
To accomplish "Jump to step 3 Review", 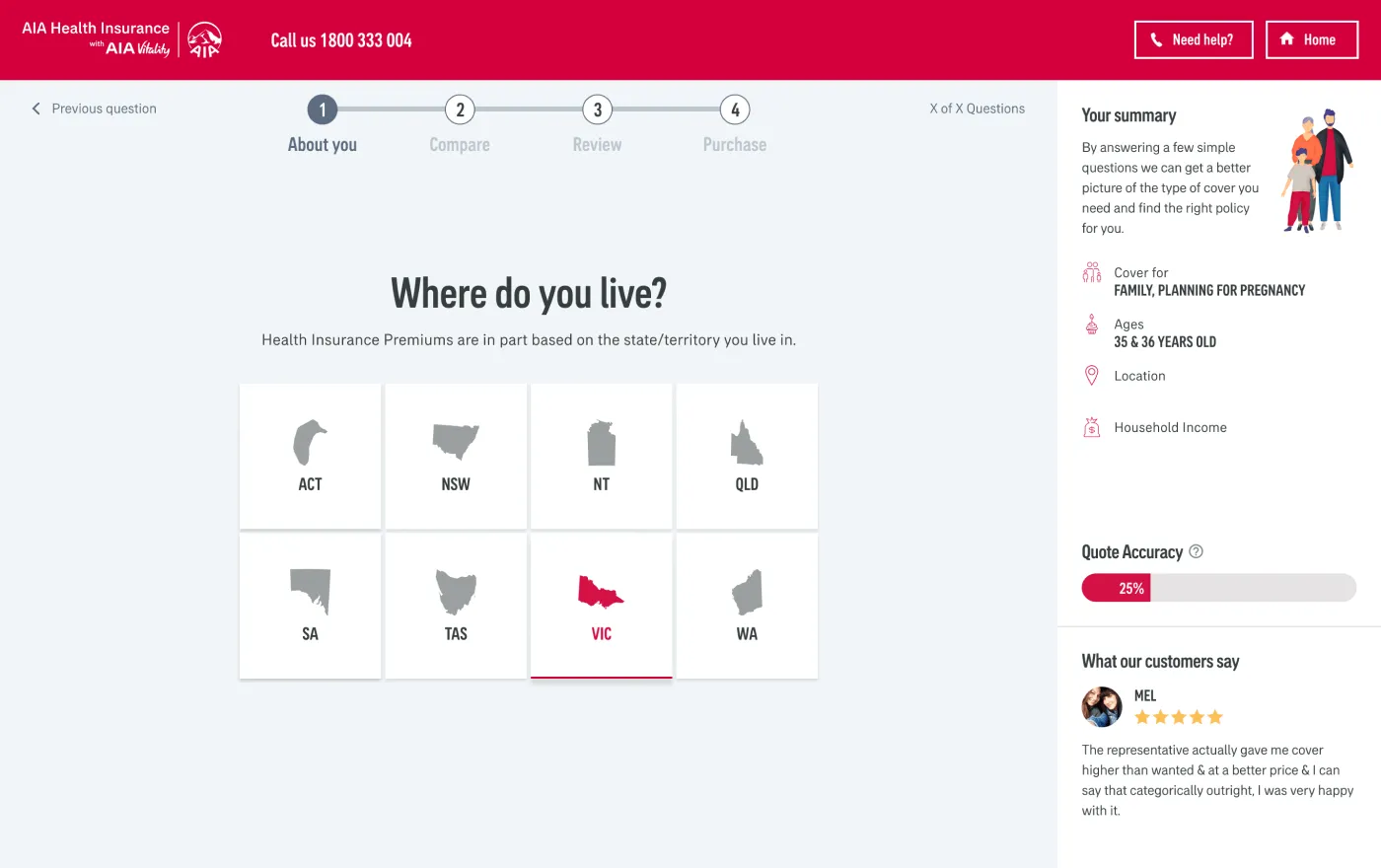I will [597, 109].
